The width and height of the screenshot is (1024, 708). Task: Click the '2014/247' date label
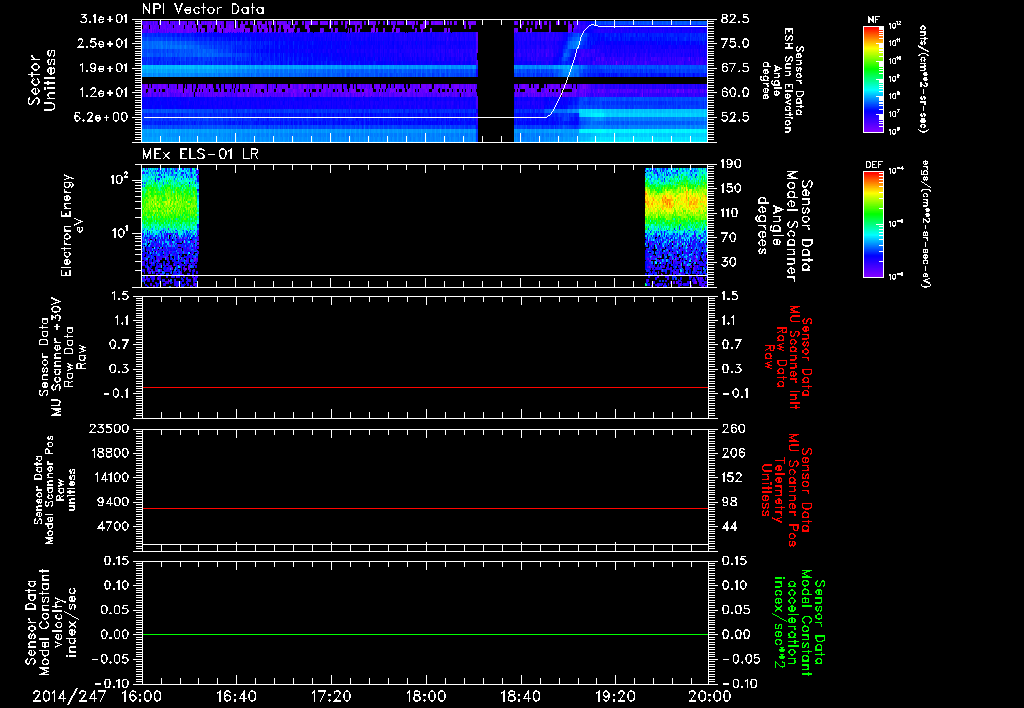(69, 696)
